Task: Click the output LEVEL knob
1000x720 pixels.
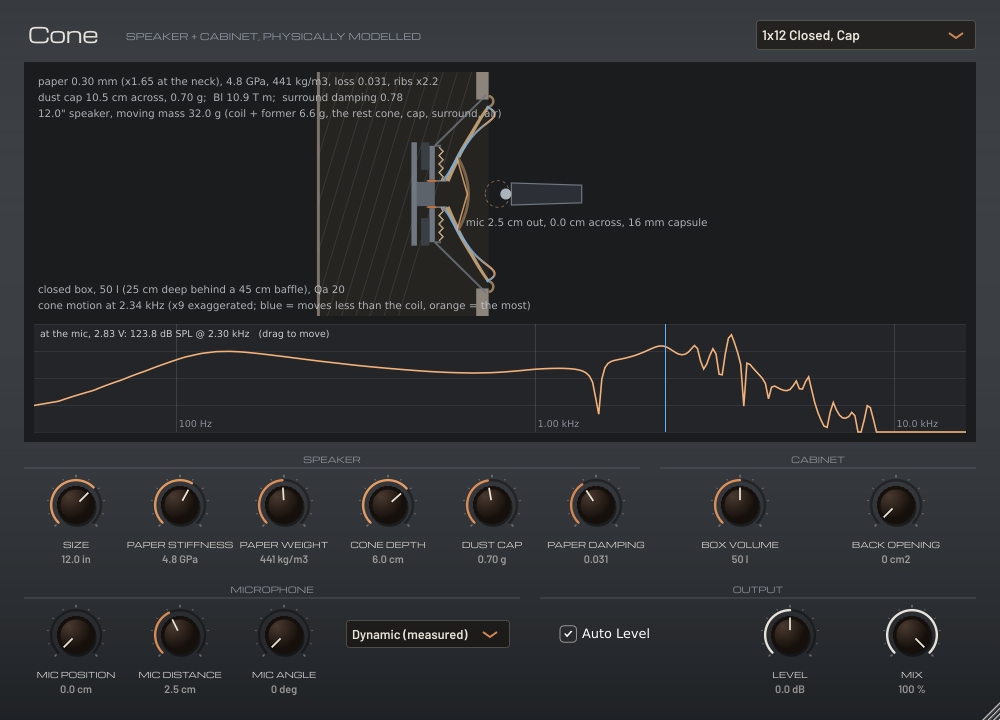Action: point(790,635)
